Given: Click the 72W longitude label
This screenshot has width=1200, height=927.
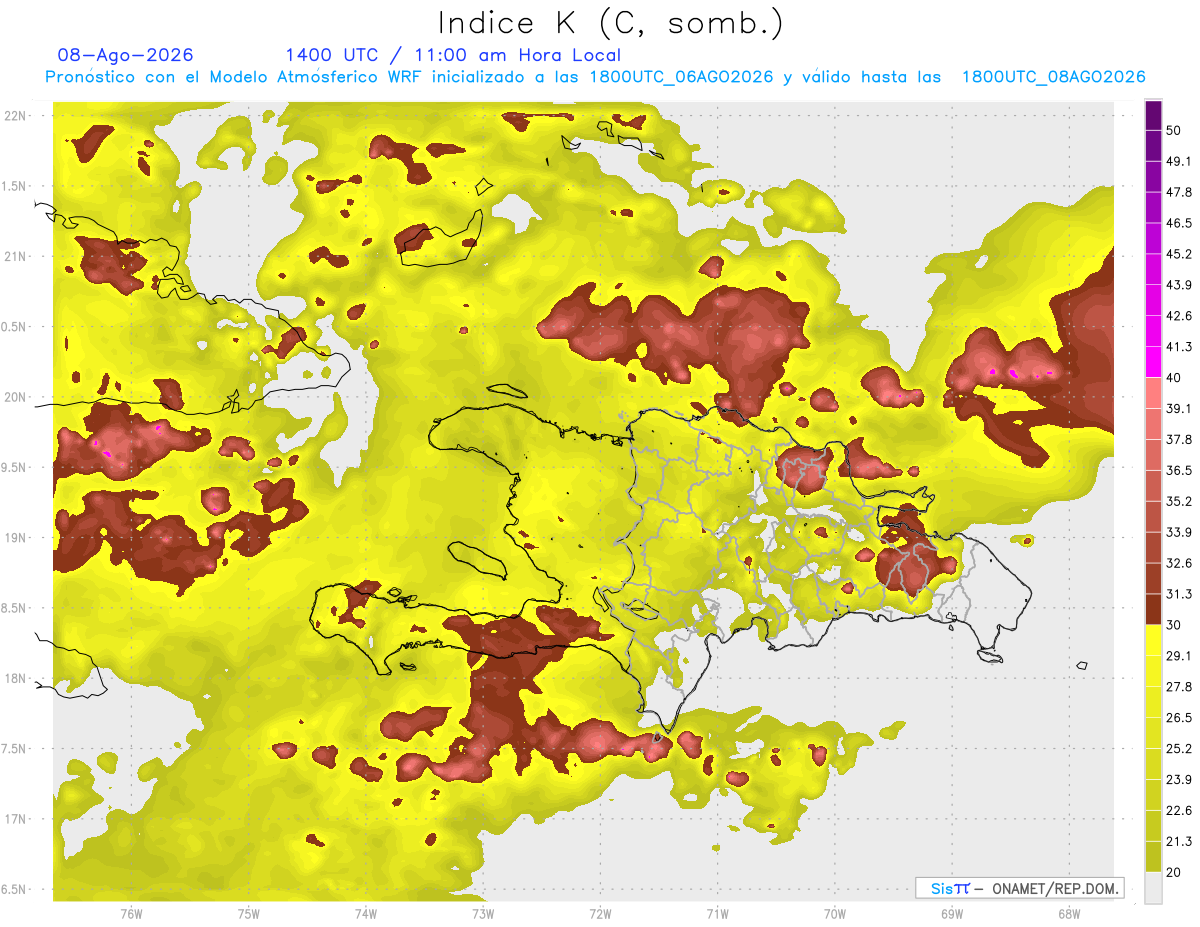Looking at the screenshot, I should 600,914.
